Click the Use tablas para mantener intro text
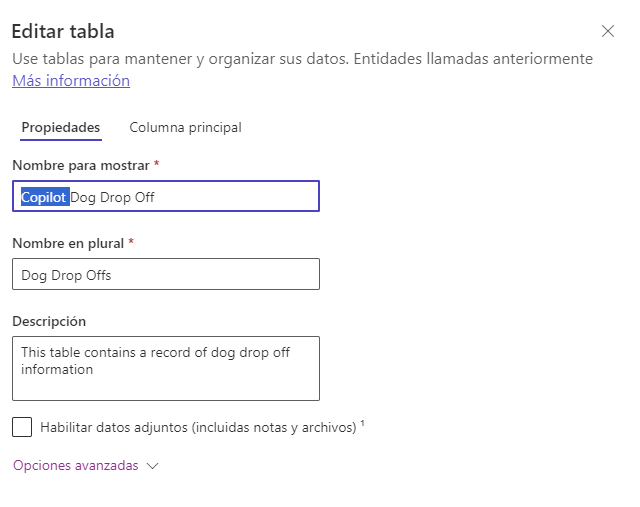640x507 pixels. [x=300, y=59]
